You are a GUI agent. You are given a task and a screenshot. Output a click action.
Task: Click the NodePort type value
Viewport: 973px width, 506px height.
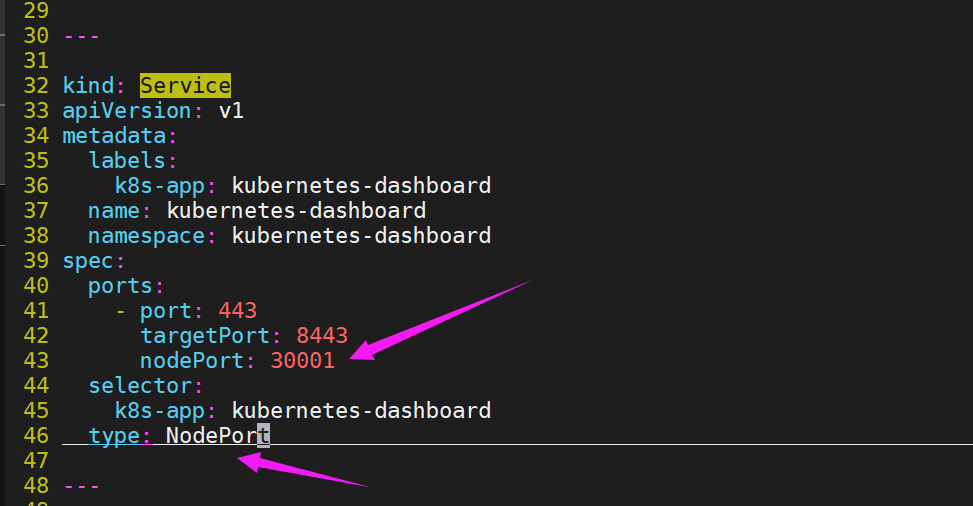click(x=218, y=435)
